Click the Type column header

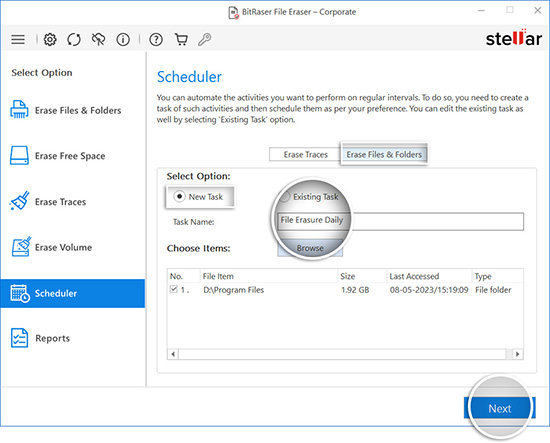point(497,276)
